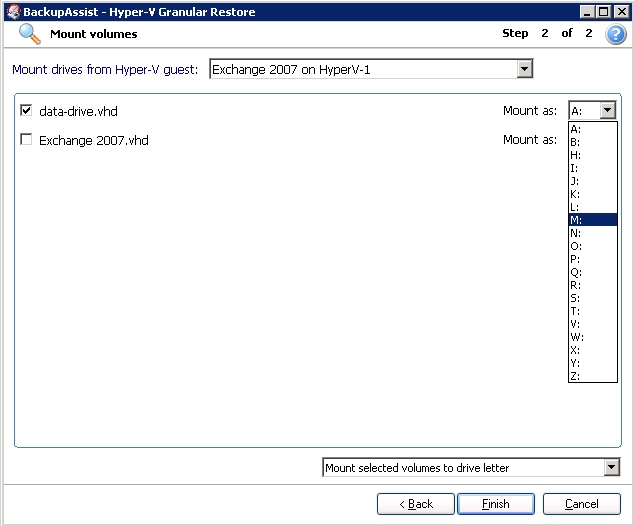Image resolution: width=634 pixels, height=526 pixels.
Task: Minimize the BackupAssist window
Action: coord(587,12)
